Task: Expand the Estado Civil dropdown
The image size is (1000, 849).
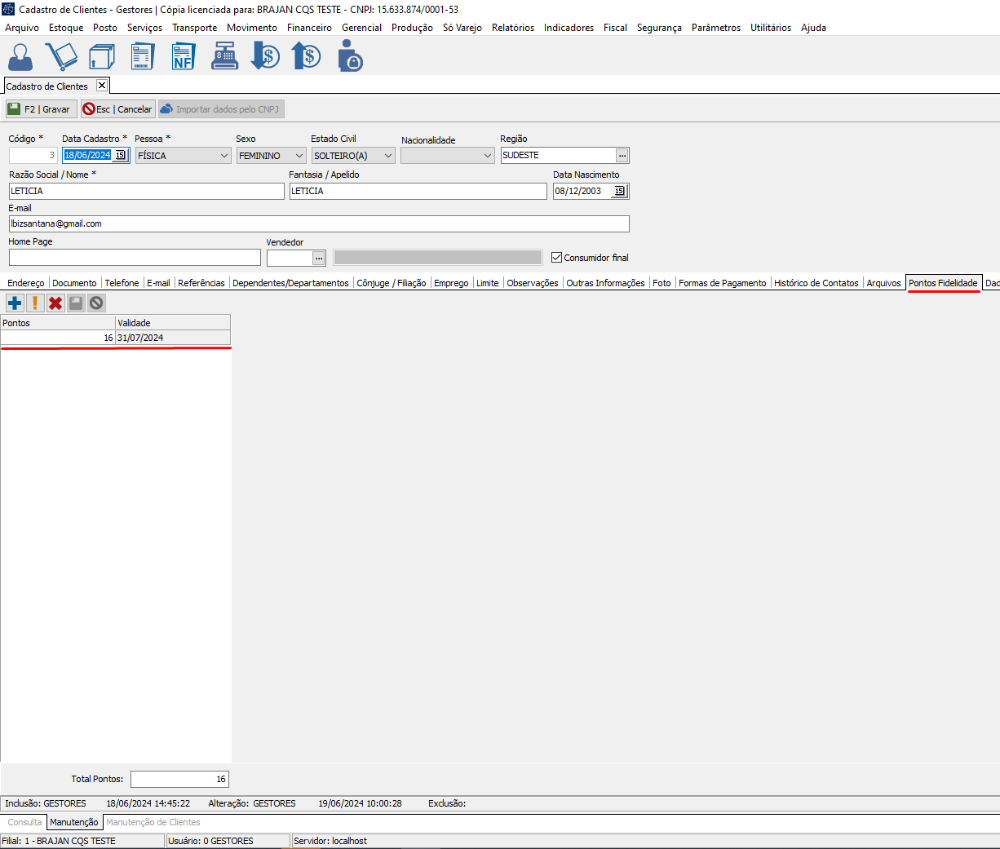Action: pyautogui.click(x=387, y=156)
